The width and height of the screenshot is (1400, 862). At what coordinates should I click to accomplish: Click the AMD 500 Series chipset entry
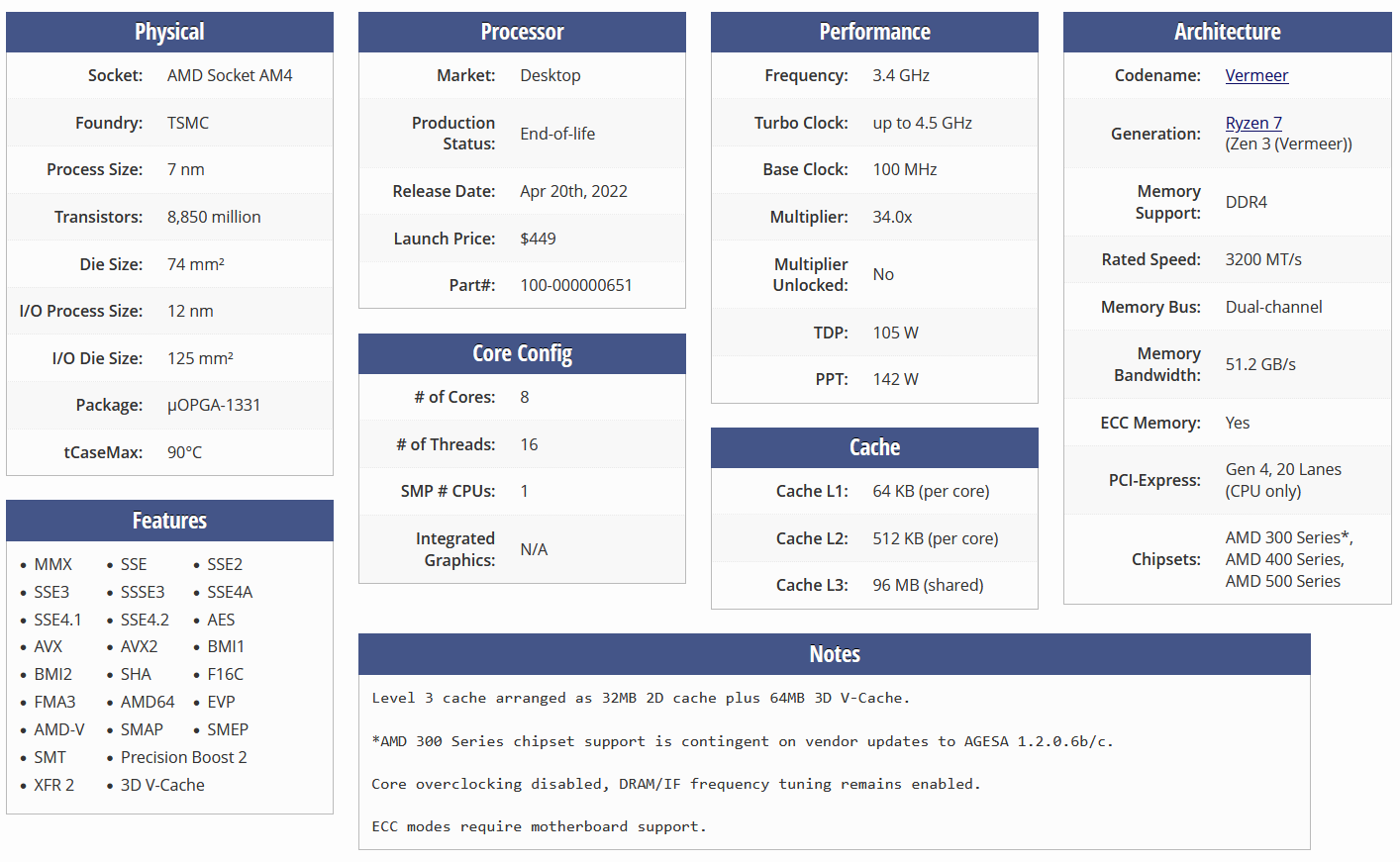(x=1283, y=581)
